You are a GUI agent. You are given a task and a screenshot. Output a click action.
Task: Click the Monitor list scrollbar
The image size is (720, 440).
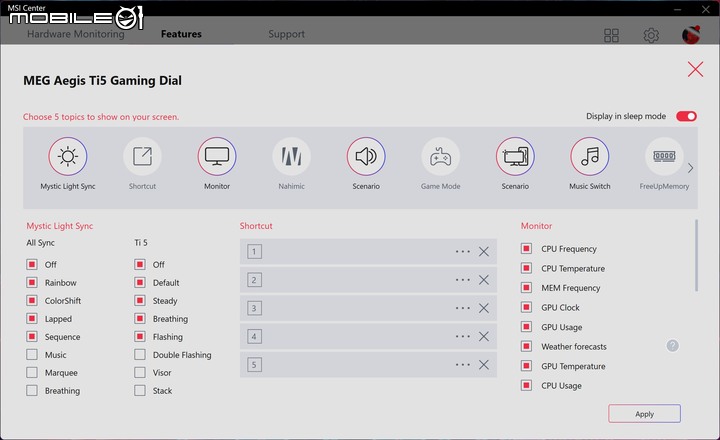coord(697,255)
